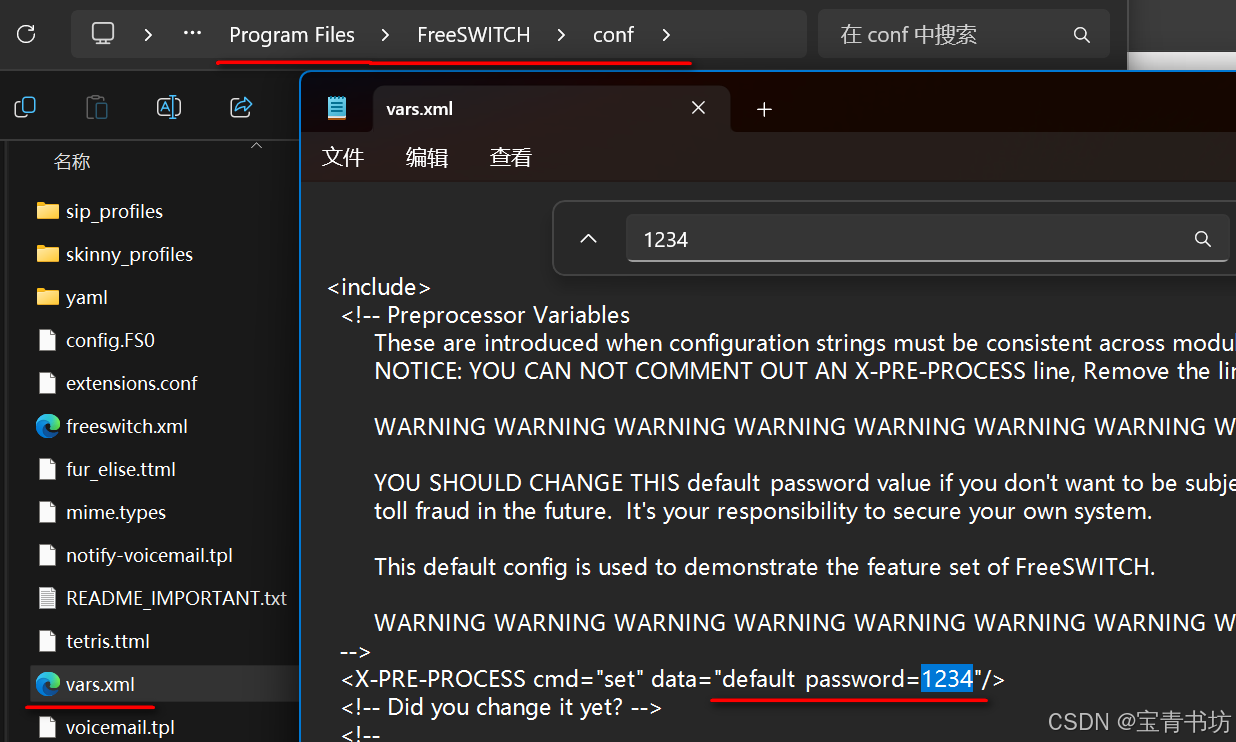Click the <include> line in the editor
The image size is (1236, 742).
(379, 287)
